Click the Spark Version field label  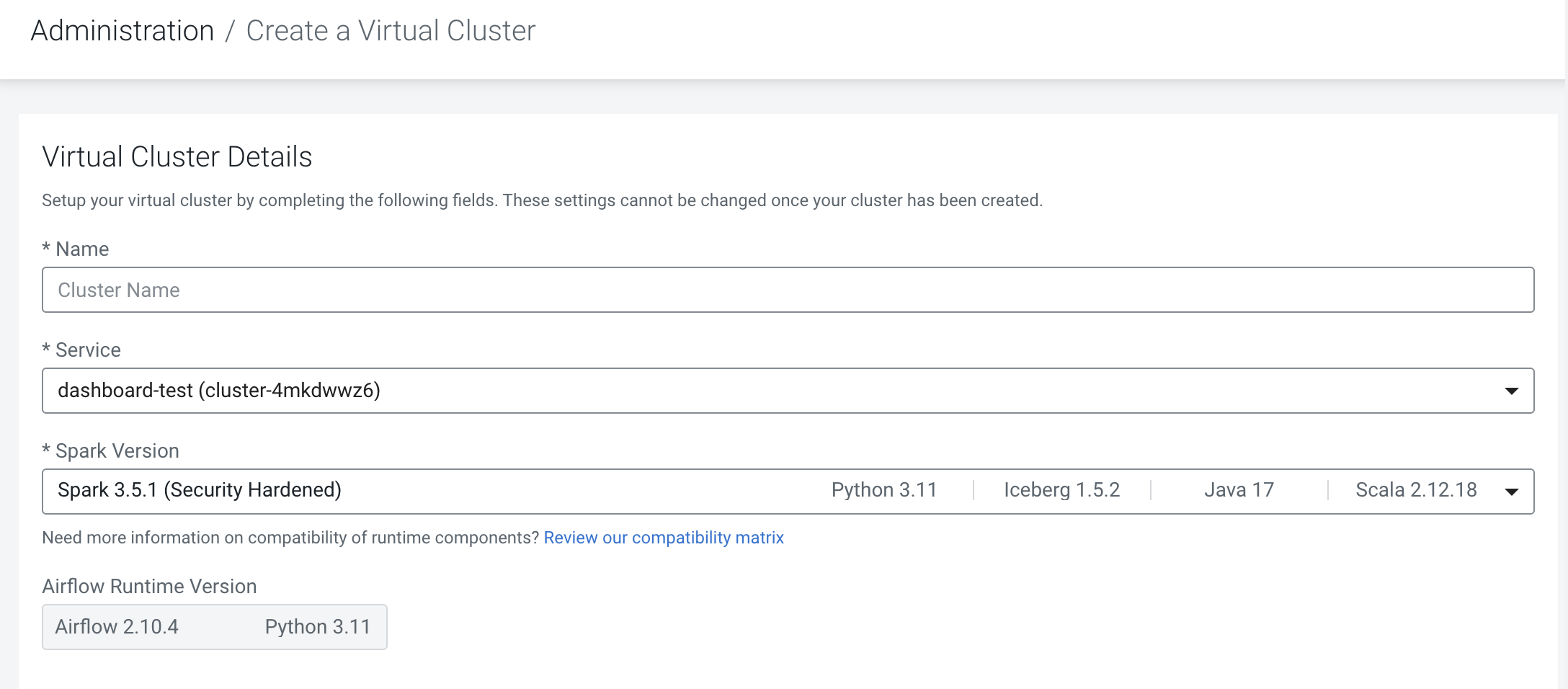click(117, 451)
